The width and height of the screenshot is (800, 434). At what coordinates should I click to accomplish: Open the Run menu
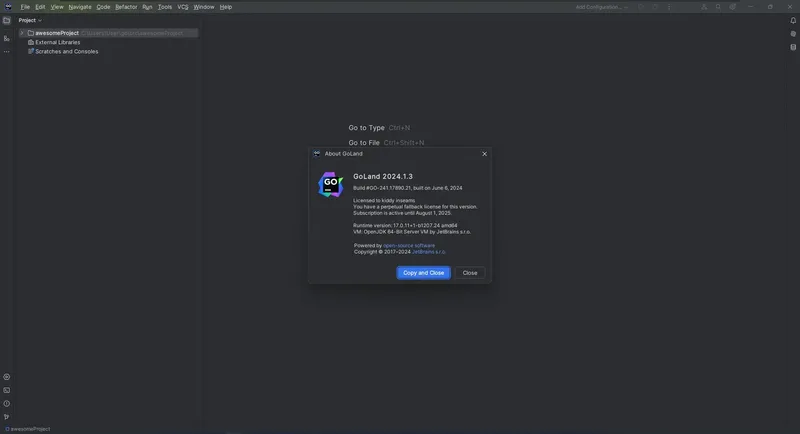click(x=147, y=7)
